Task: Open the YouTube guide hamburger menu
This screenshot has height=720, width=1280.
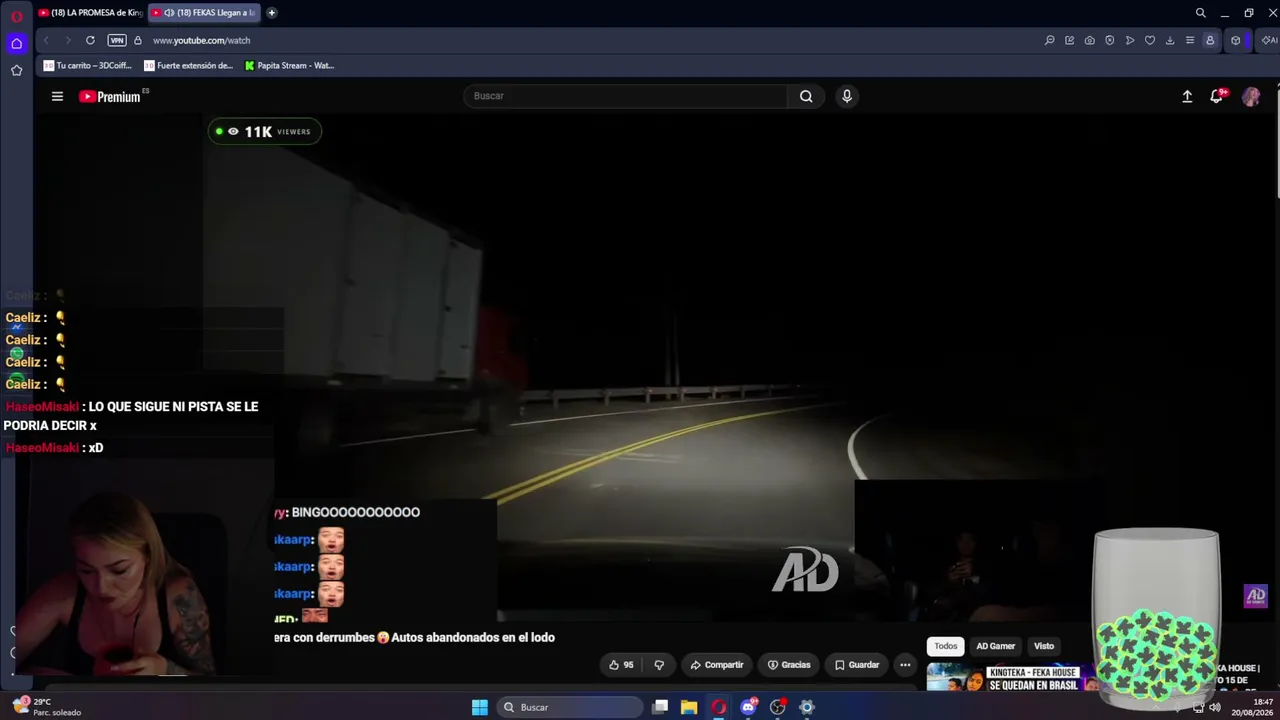Action: click(57, 96)
